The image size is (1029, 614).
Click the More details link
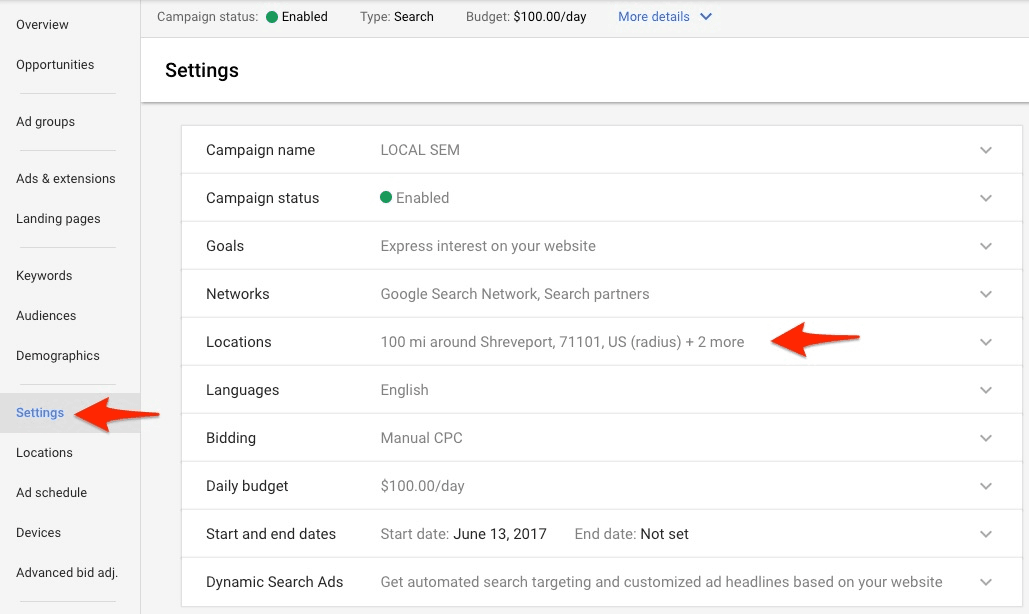pyautogui.click(x=653, y=17)
